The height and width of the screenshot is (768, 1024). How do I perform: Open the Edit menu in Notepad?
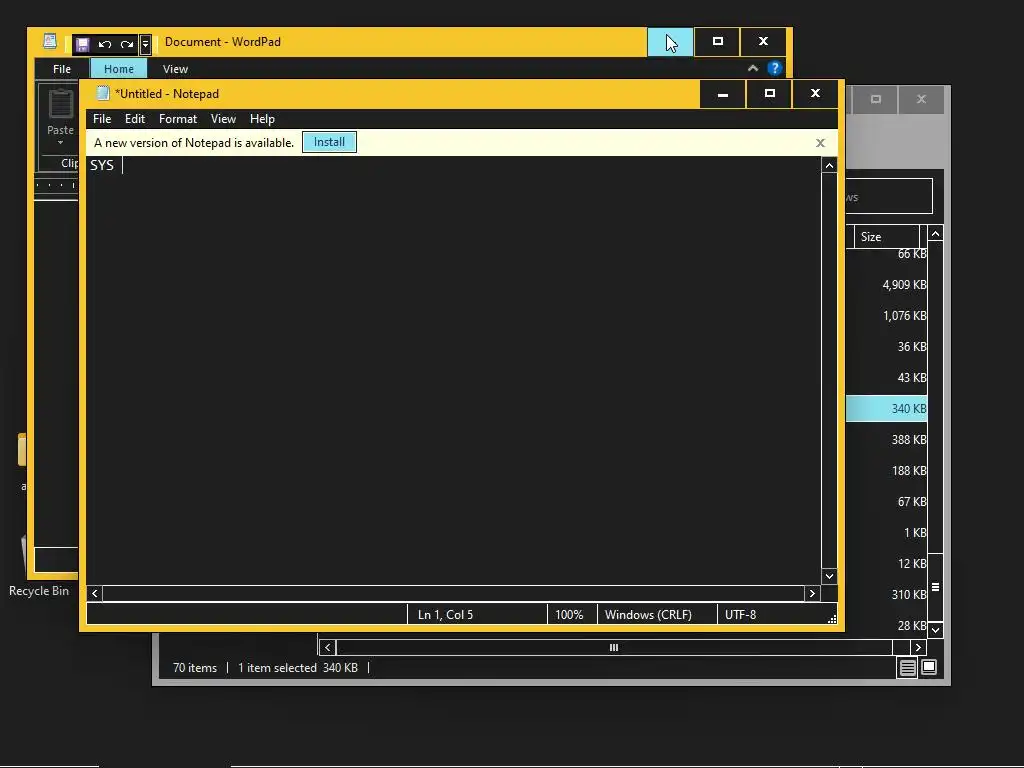pos(135,119)
